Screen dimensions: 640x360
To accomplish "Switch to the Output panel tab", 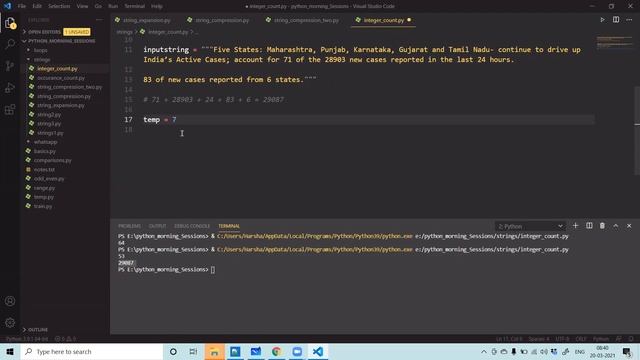I will 157,226.
